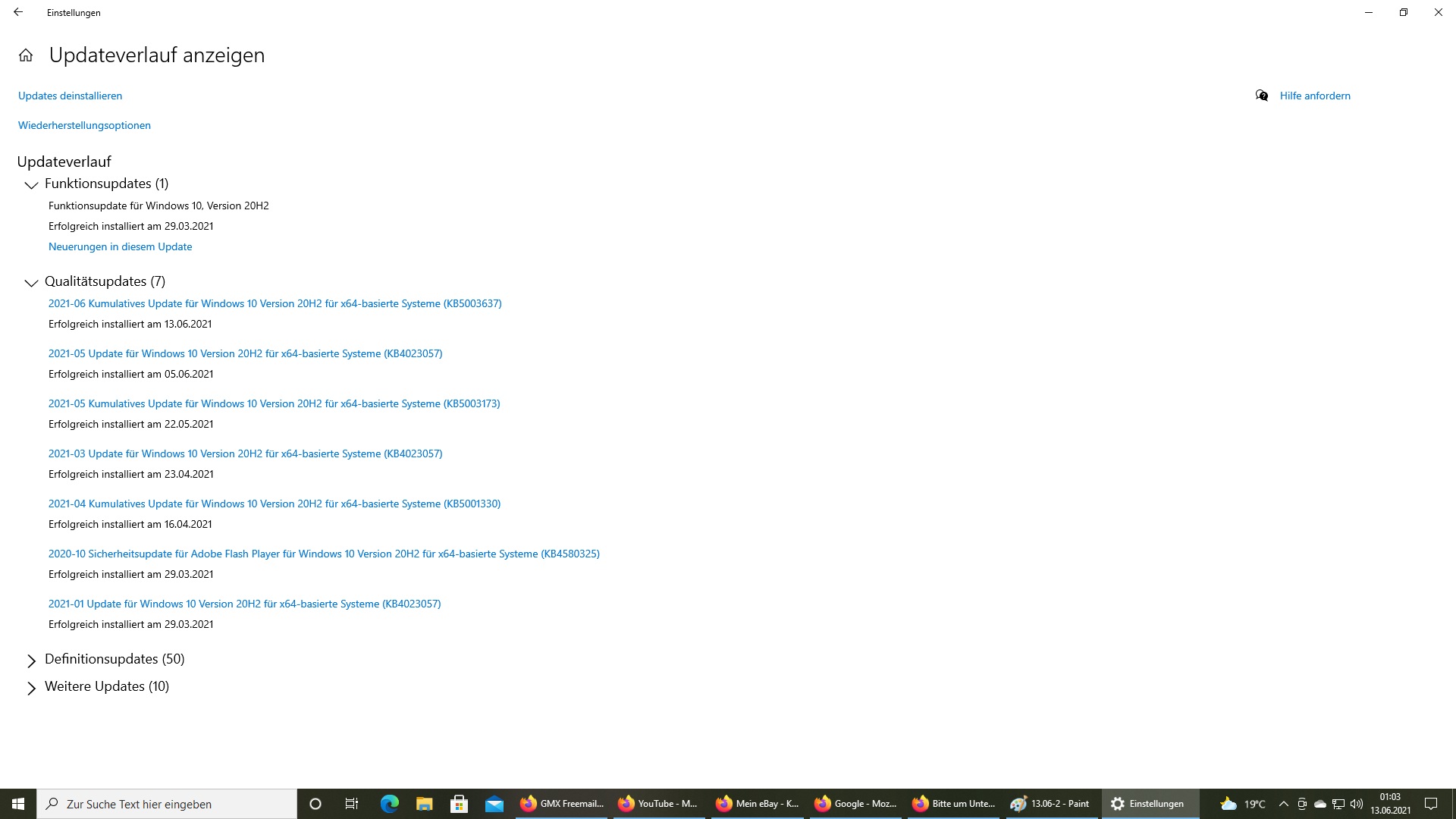Switch to YouTube Firefox taskbar window
1456x819 pixels.
pos(657,804)
